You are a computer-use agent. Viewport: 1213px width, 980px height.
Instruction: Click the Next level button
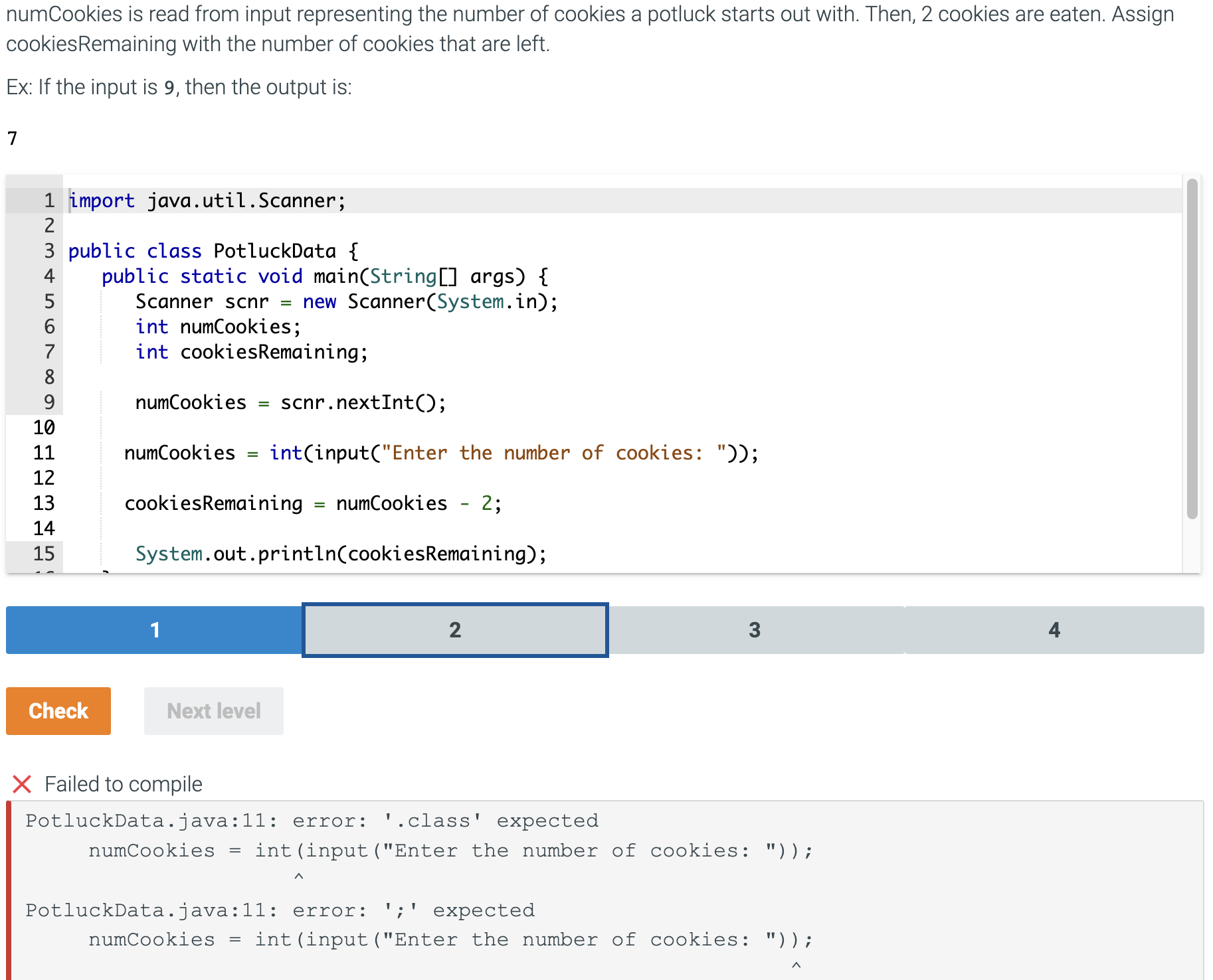point(213,710)
